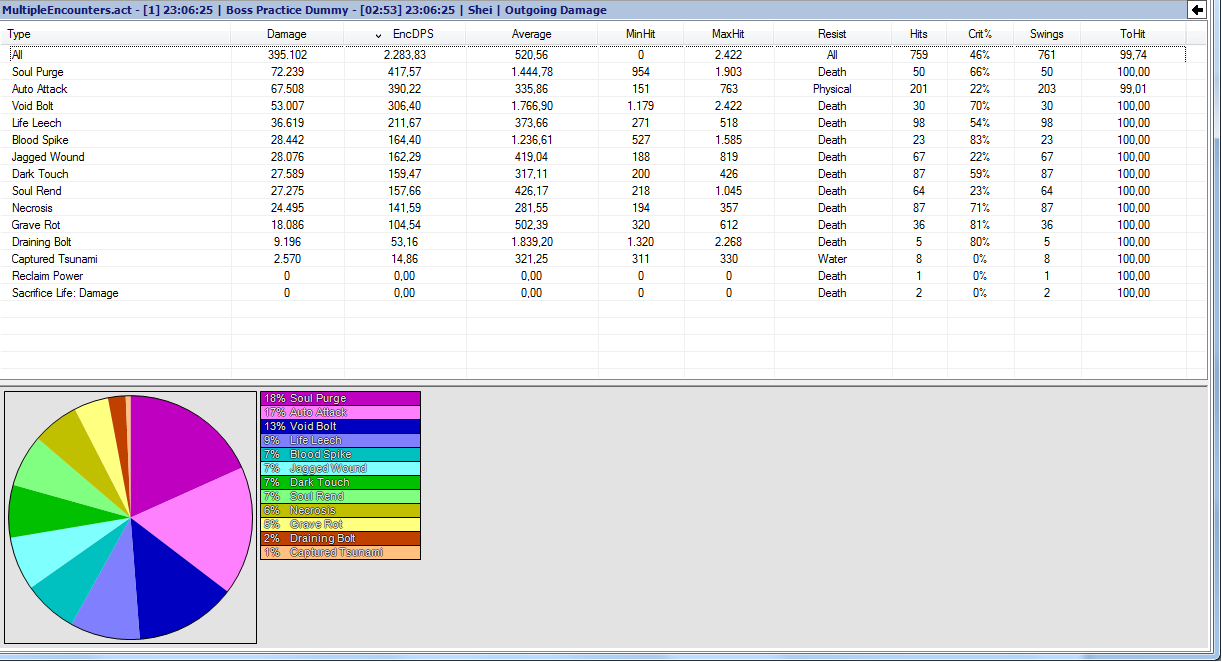Click the Soul Purge legend swatch
Image resolution: width=1222 pixels, height=662 pixels.
[341, 398]
